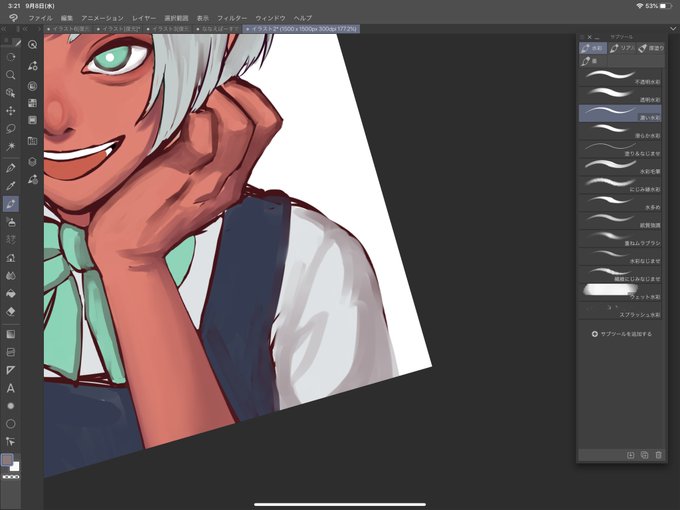Tap the iPad battery status indicator

666,6
